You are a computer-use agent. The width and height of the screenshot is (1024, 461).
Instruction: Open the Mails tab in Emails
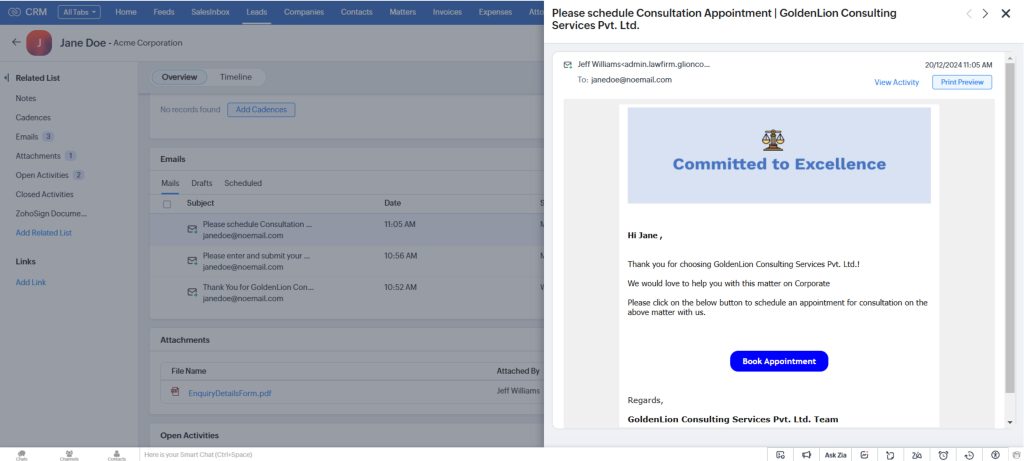coord(170,183)
